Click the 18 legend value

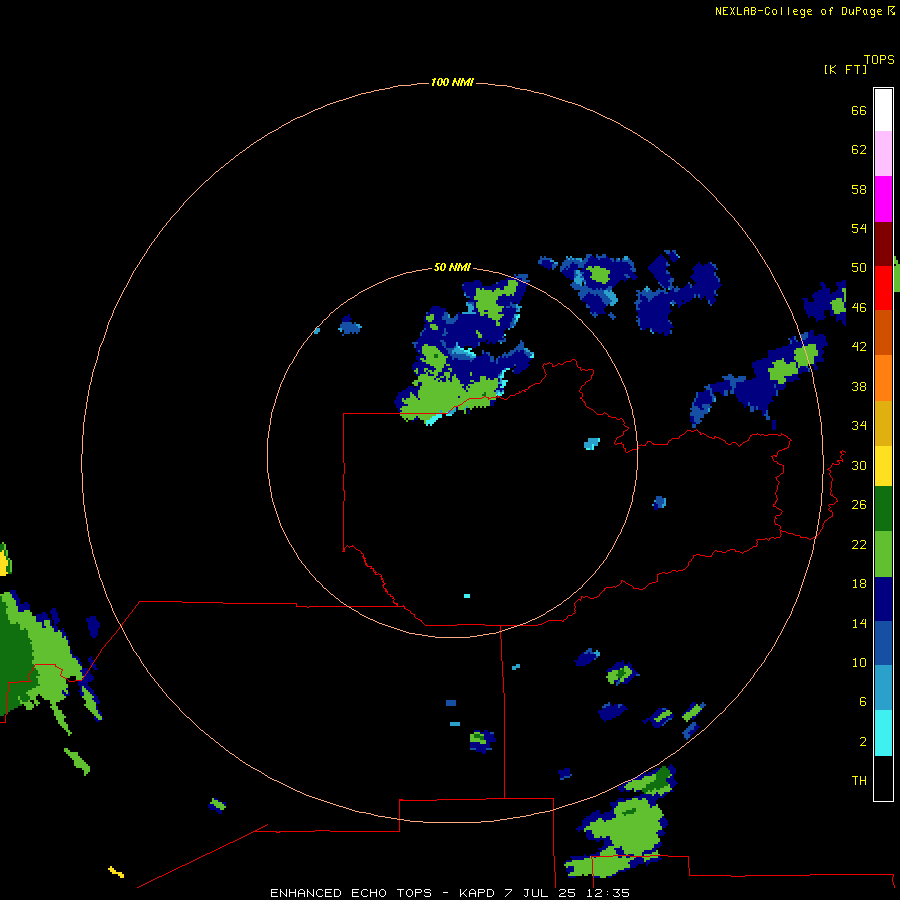click(859, 584)
